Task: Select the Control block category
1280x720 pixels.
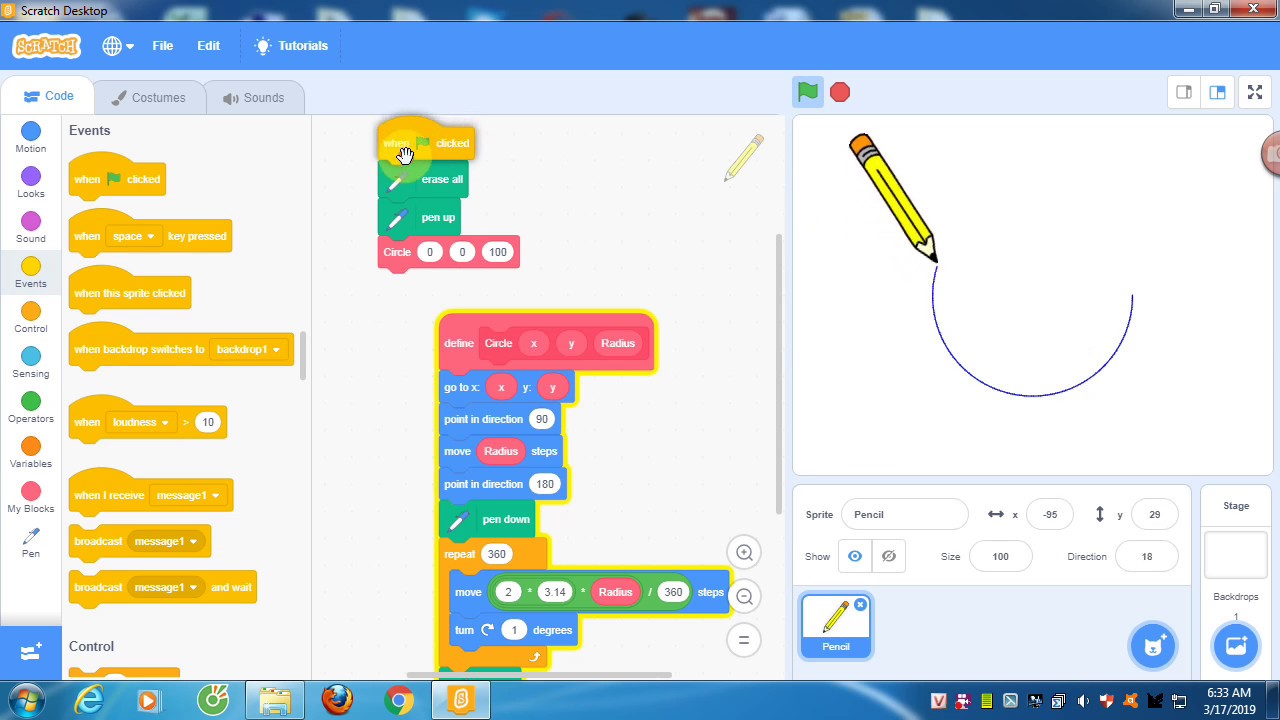Action: pyautogui.click(x=31, y=318)
